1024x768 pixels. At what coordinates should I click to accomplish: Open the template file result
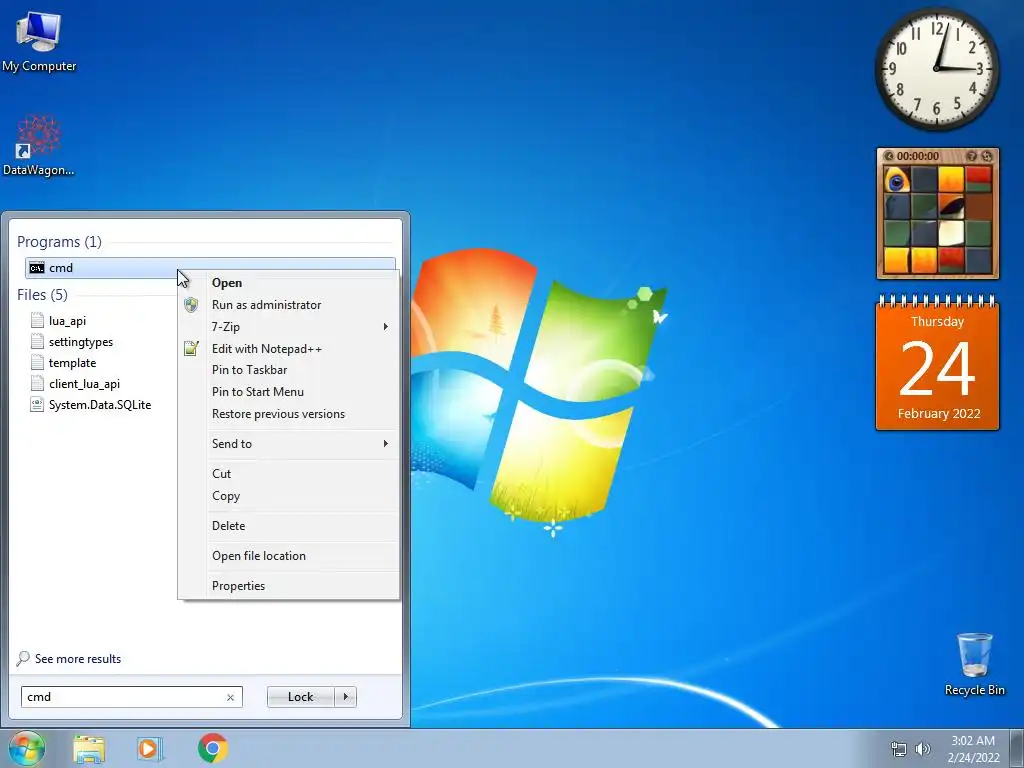tap(63, 362)
